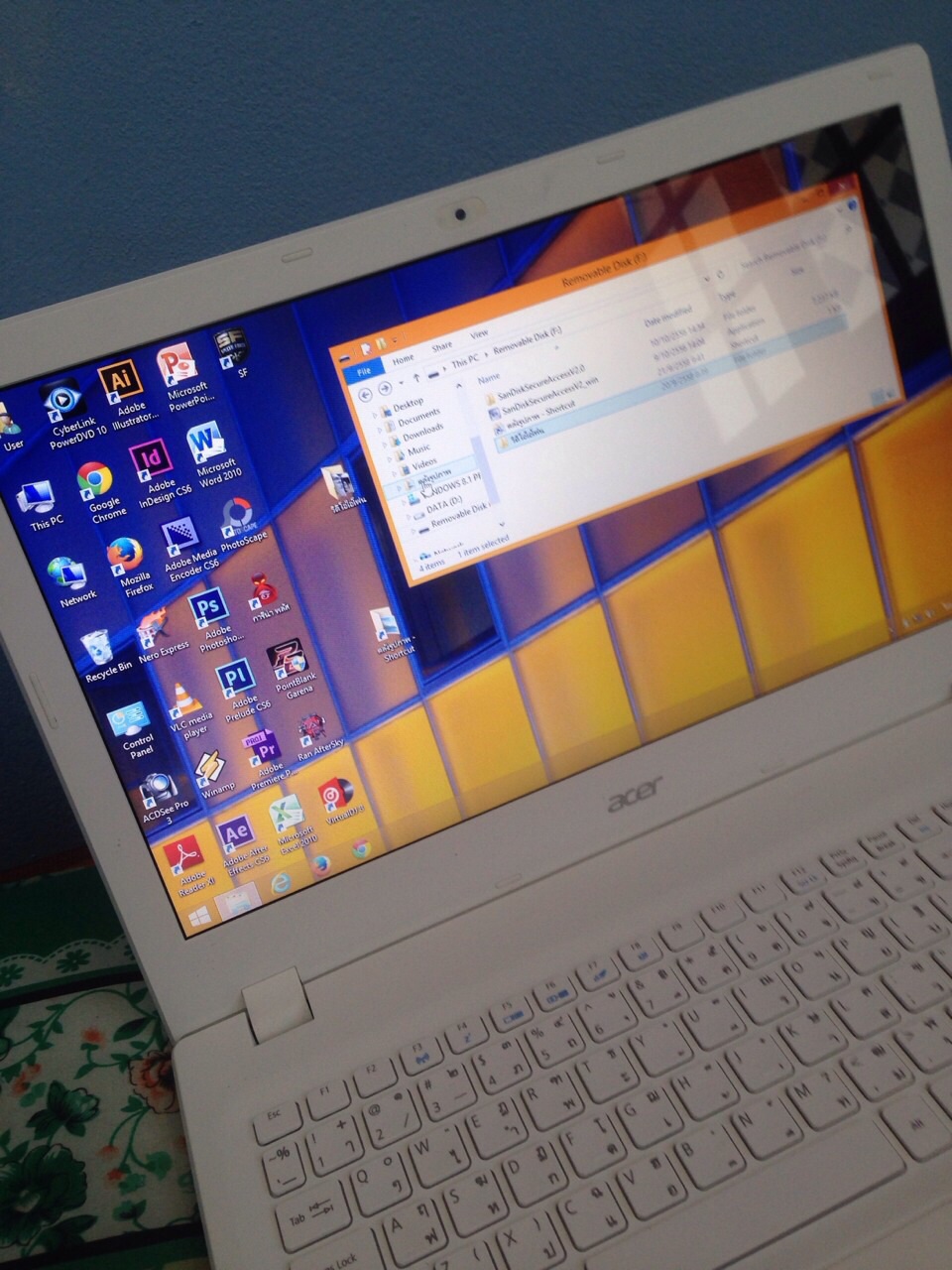Go back using Explorer's back arrow
Viewport: 952px width, 1270px height.
pos(366,396)
